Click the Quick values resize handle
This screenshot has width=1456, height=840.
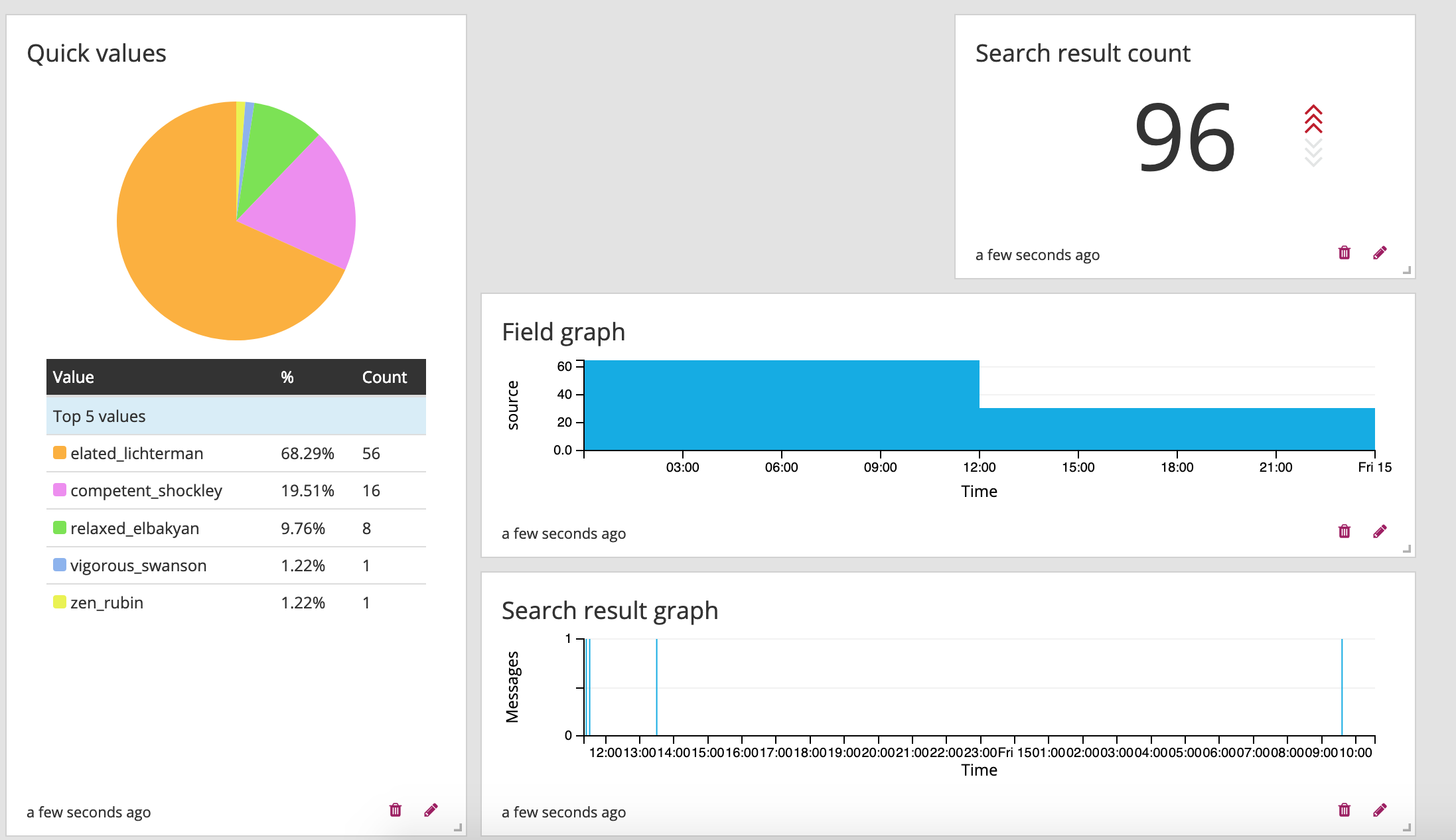[458, 827]
